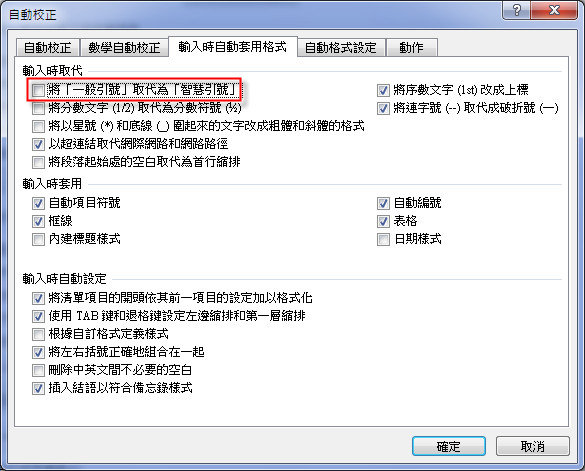Check 將分數文字 (1/2) 取代為分數符號 option
This screenshot has height=471, width=585.
coord(38,108)
